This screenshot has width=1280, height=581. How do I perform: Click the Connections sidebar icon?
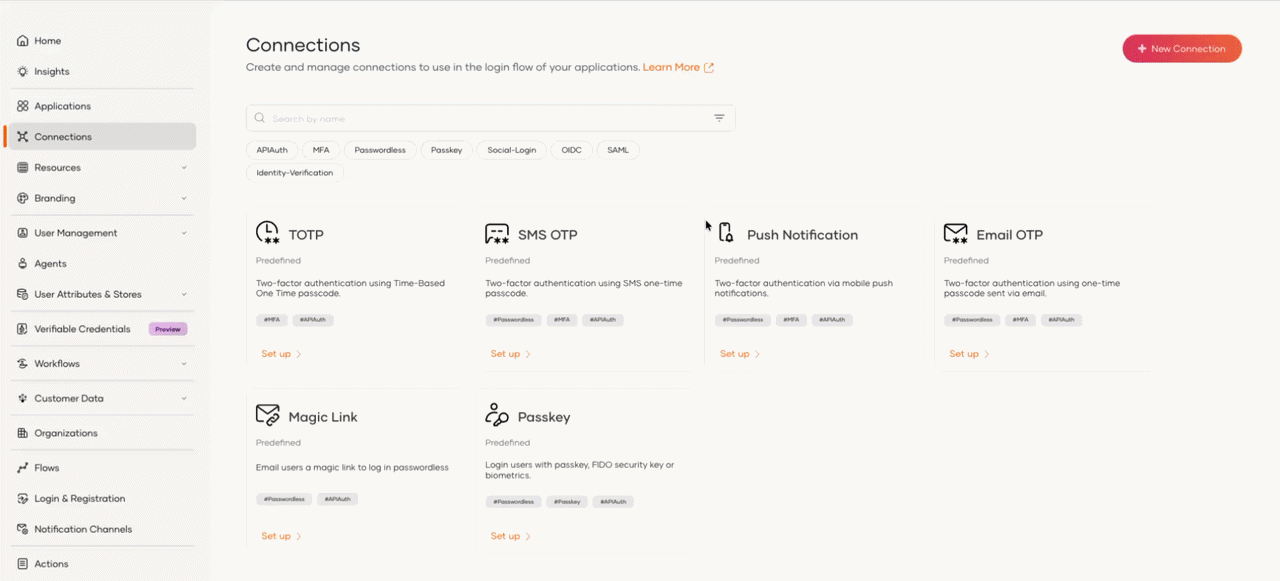pyautogui.click(x=23, y=137)
